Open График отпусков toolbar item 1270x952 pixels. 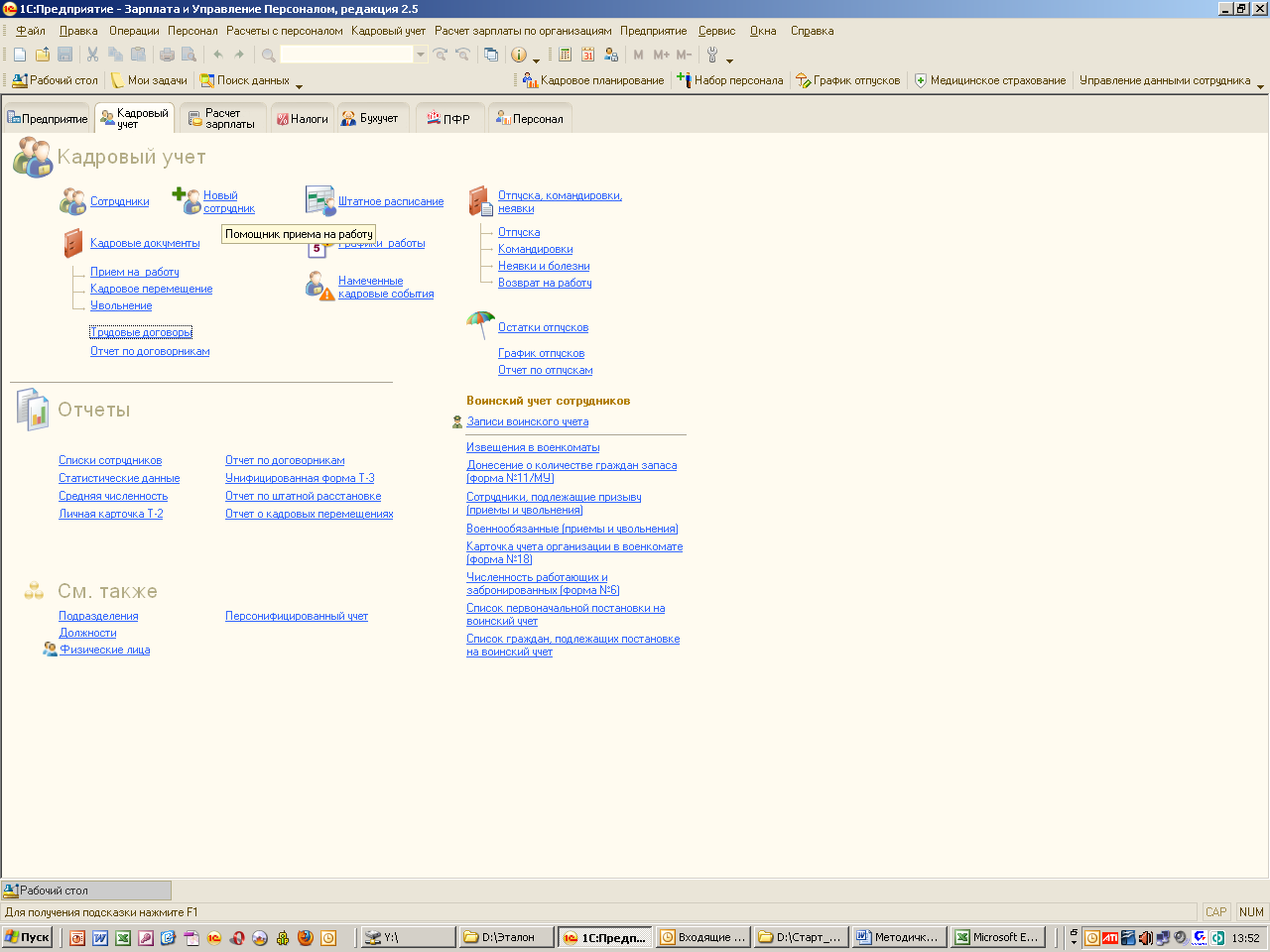[x=848, y=80]
